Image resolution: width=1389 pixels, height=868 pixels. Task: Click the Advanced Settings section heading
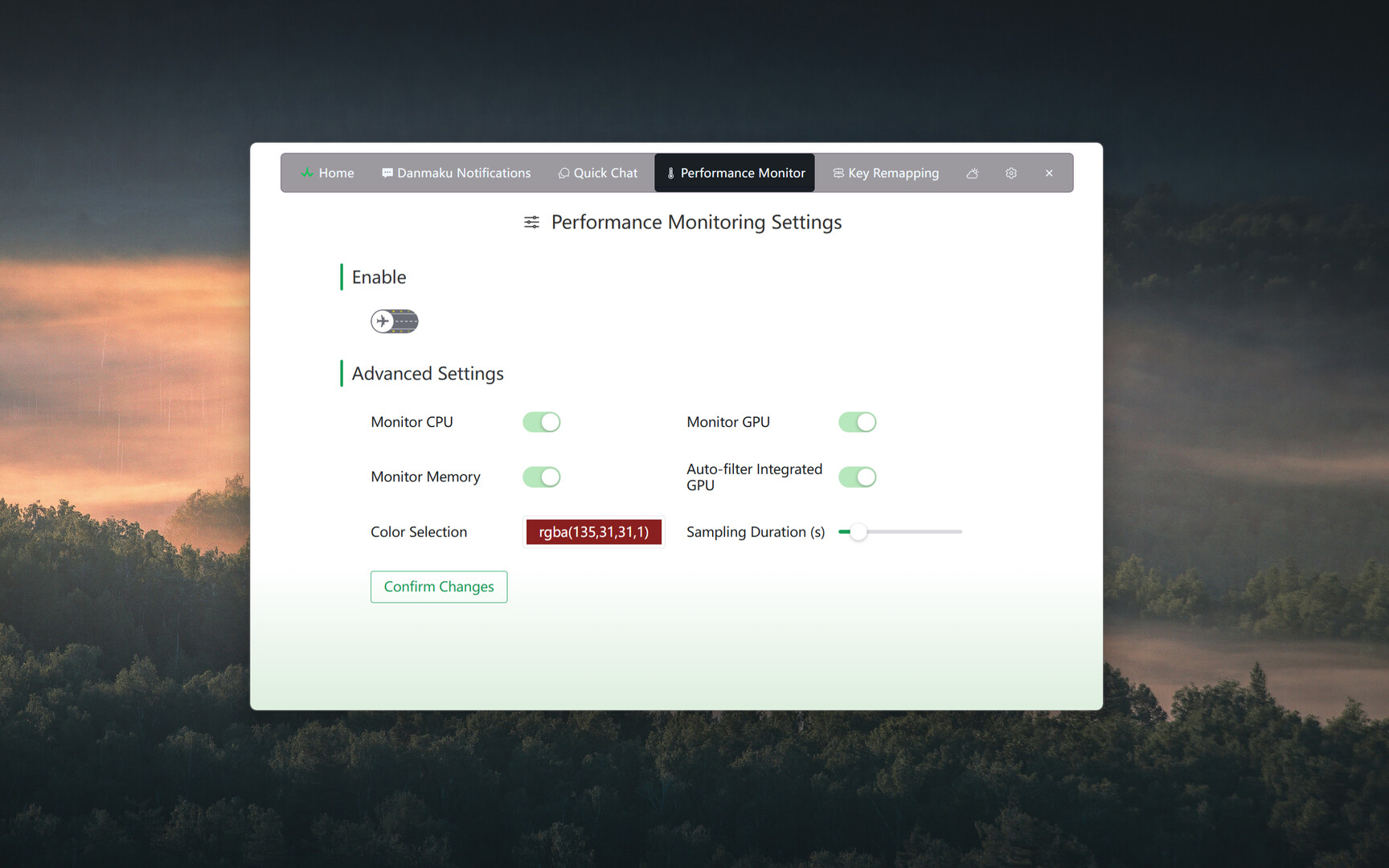point(428,373)
